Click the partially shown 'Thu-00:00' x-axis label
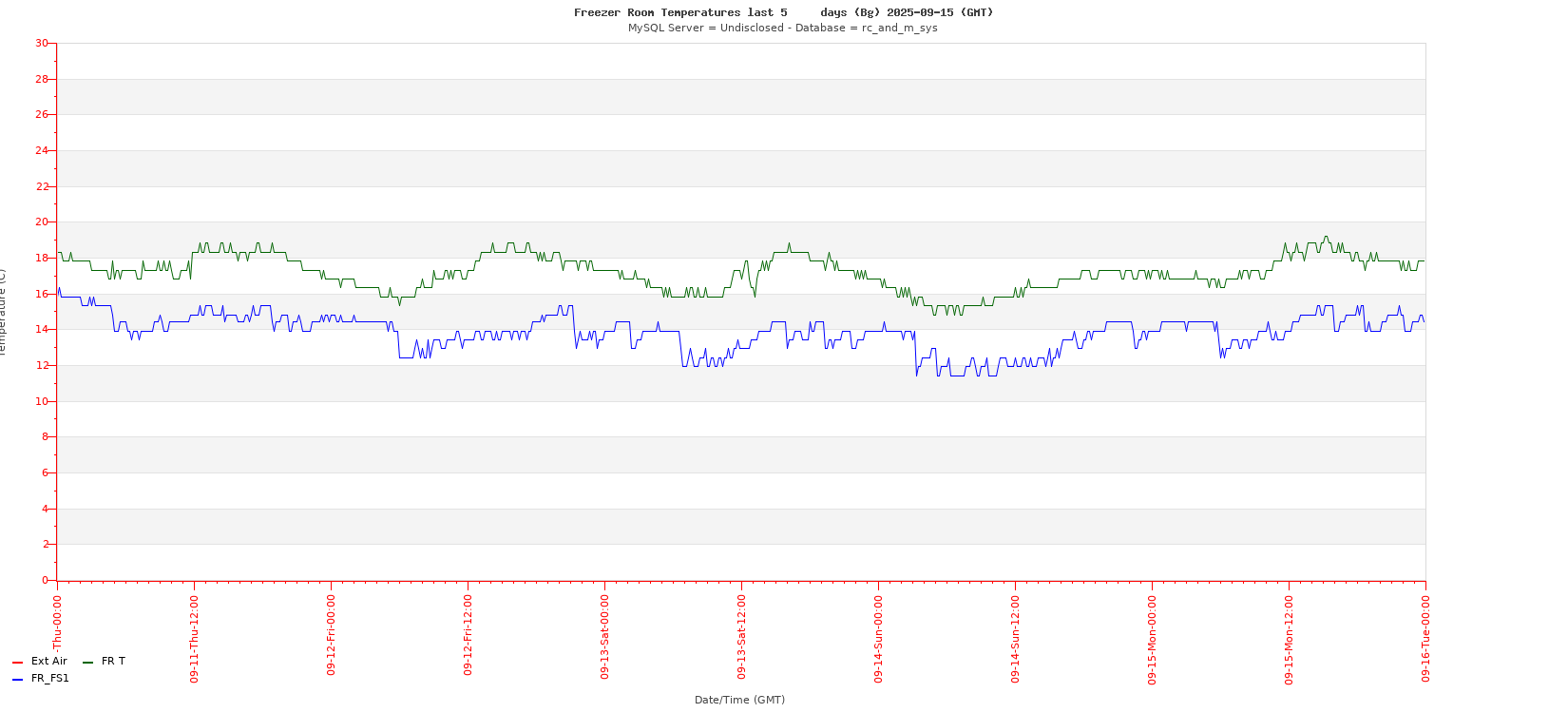This screenshot has height=713, width=1568. point(57,623)
